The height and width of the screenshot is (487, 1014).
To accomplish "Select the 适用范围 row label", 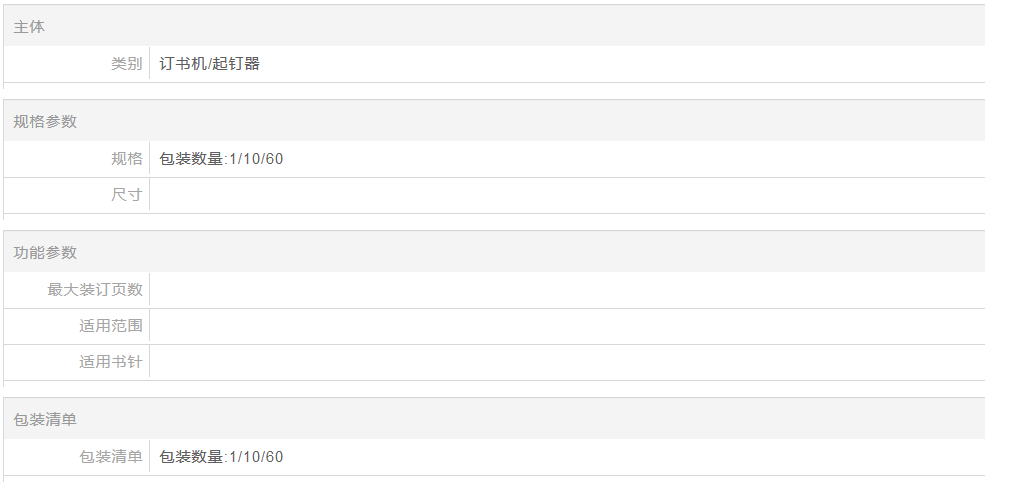I will tap(110, 326).
